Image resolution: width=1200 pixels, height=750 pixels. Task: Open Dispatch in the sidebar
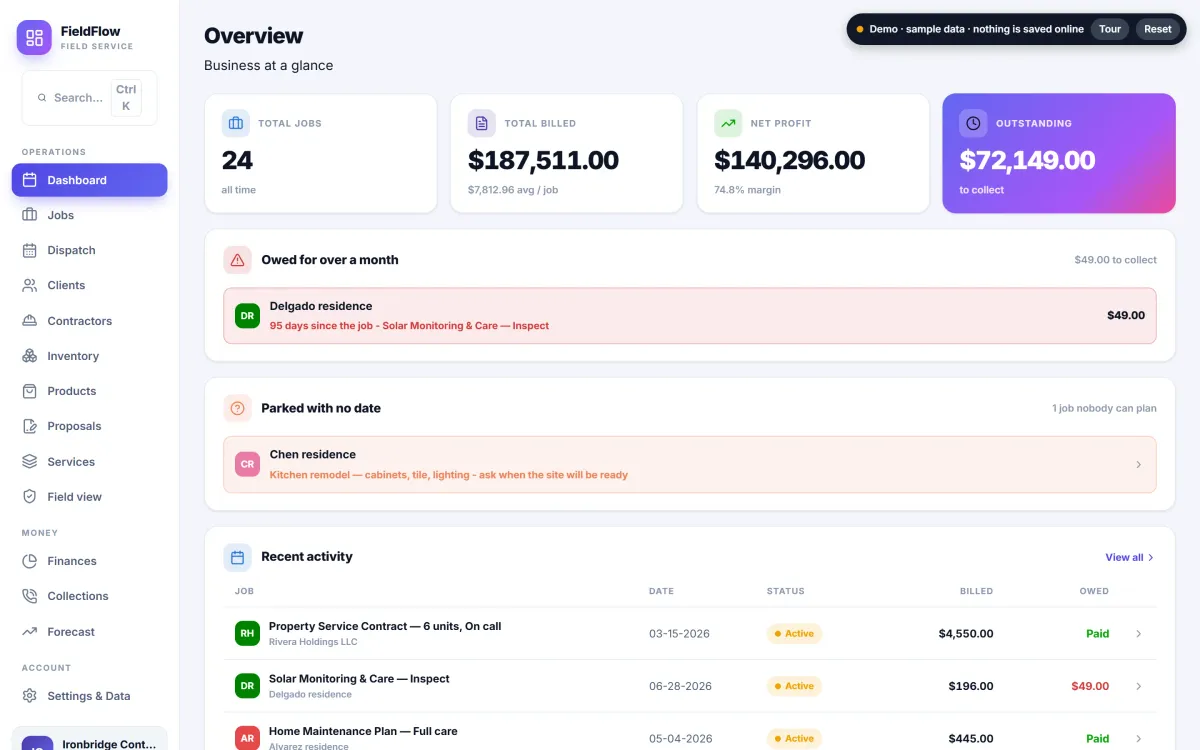click(89, 250)
